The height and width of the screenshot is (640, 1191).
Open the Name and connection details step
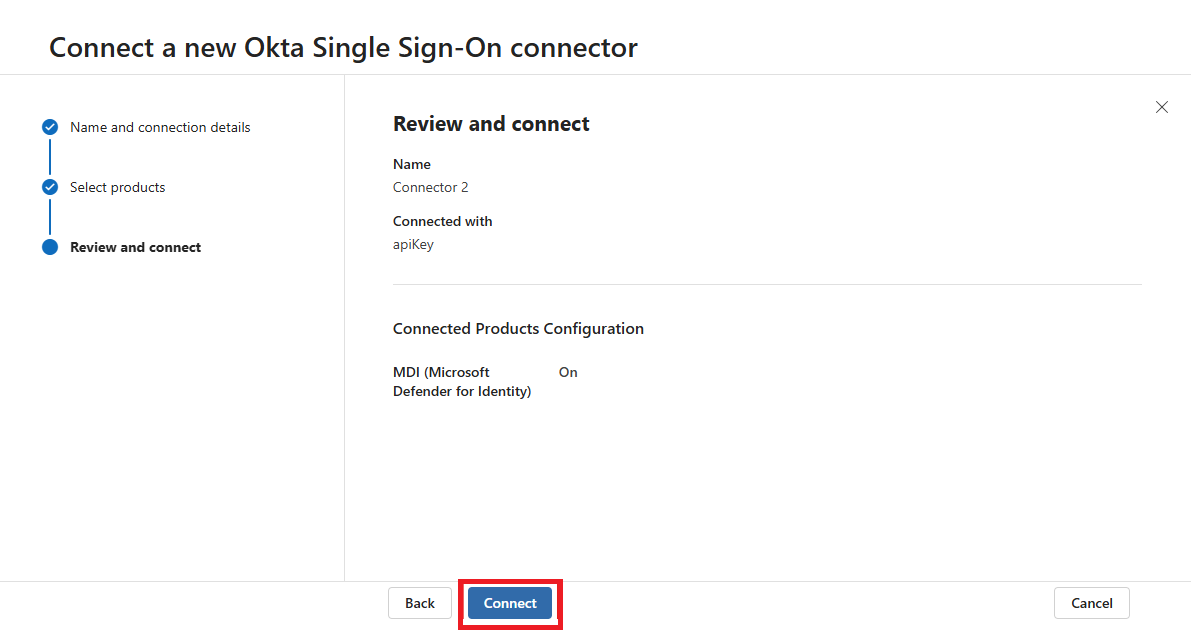(x=160, y=127)
